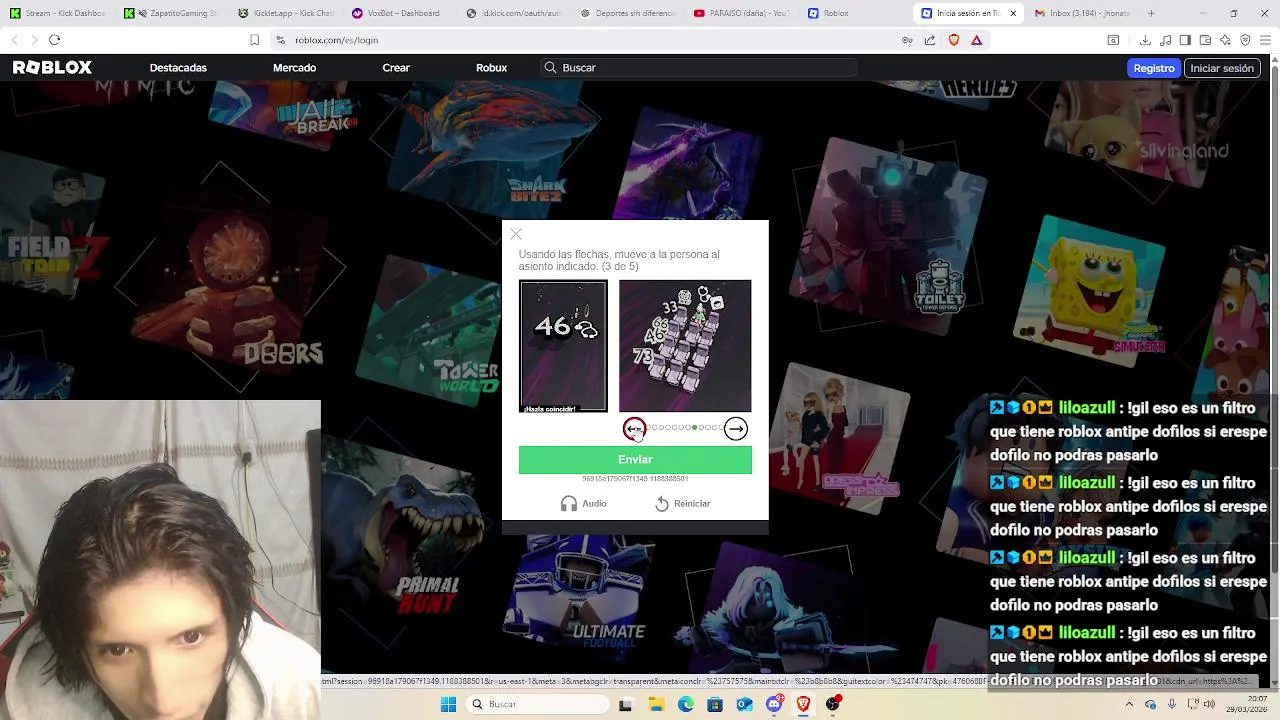Switch to the Stream - Kick Dashboard tab
The image size is (1280, 720).
coord(59,13)
